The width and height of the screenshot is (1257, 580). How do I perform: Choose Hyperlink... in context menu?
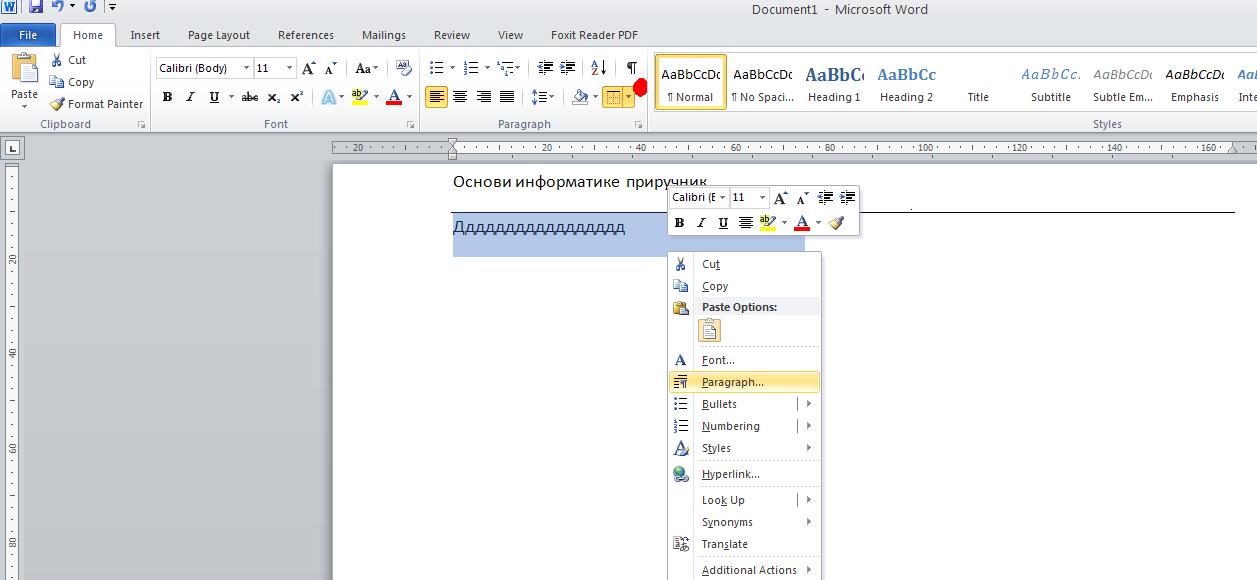[744, 474]
